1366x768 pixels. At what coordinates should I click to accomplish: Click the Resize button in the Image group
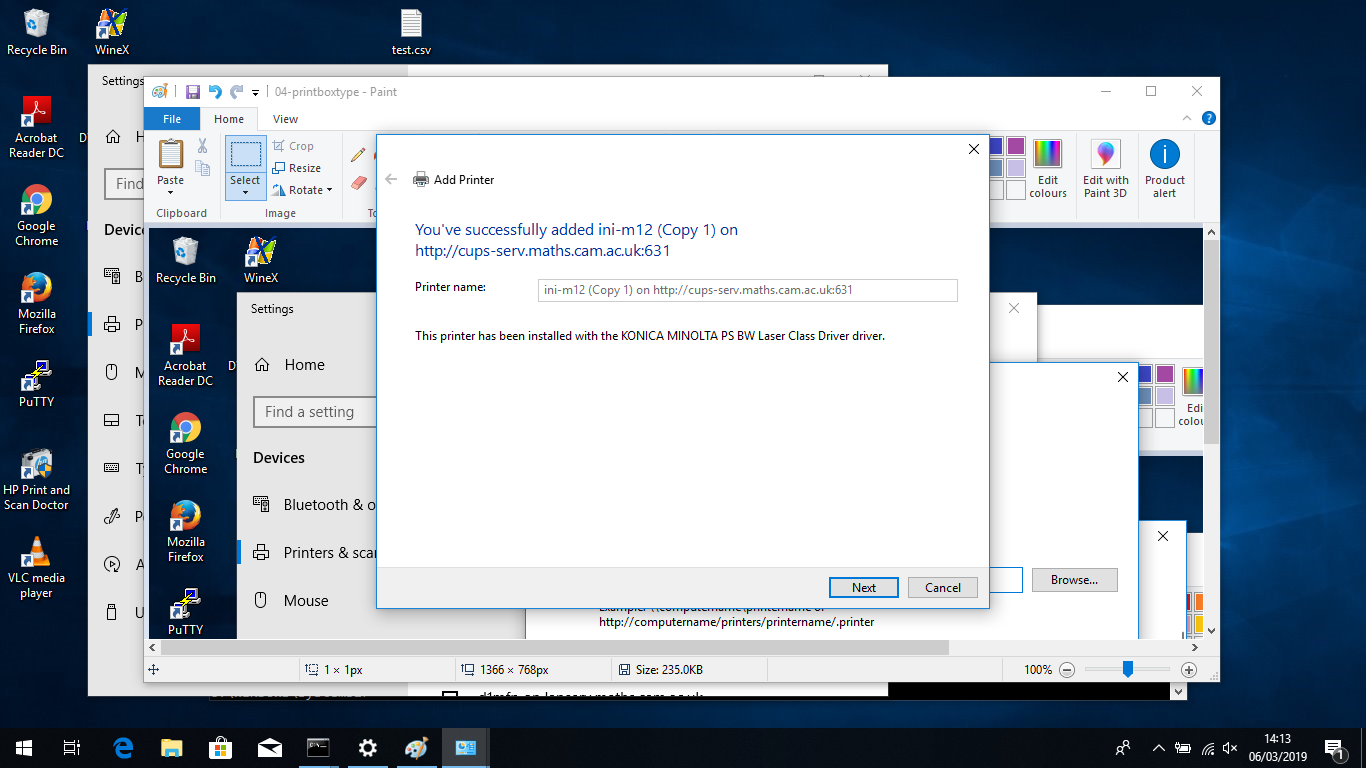[297, 168]
